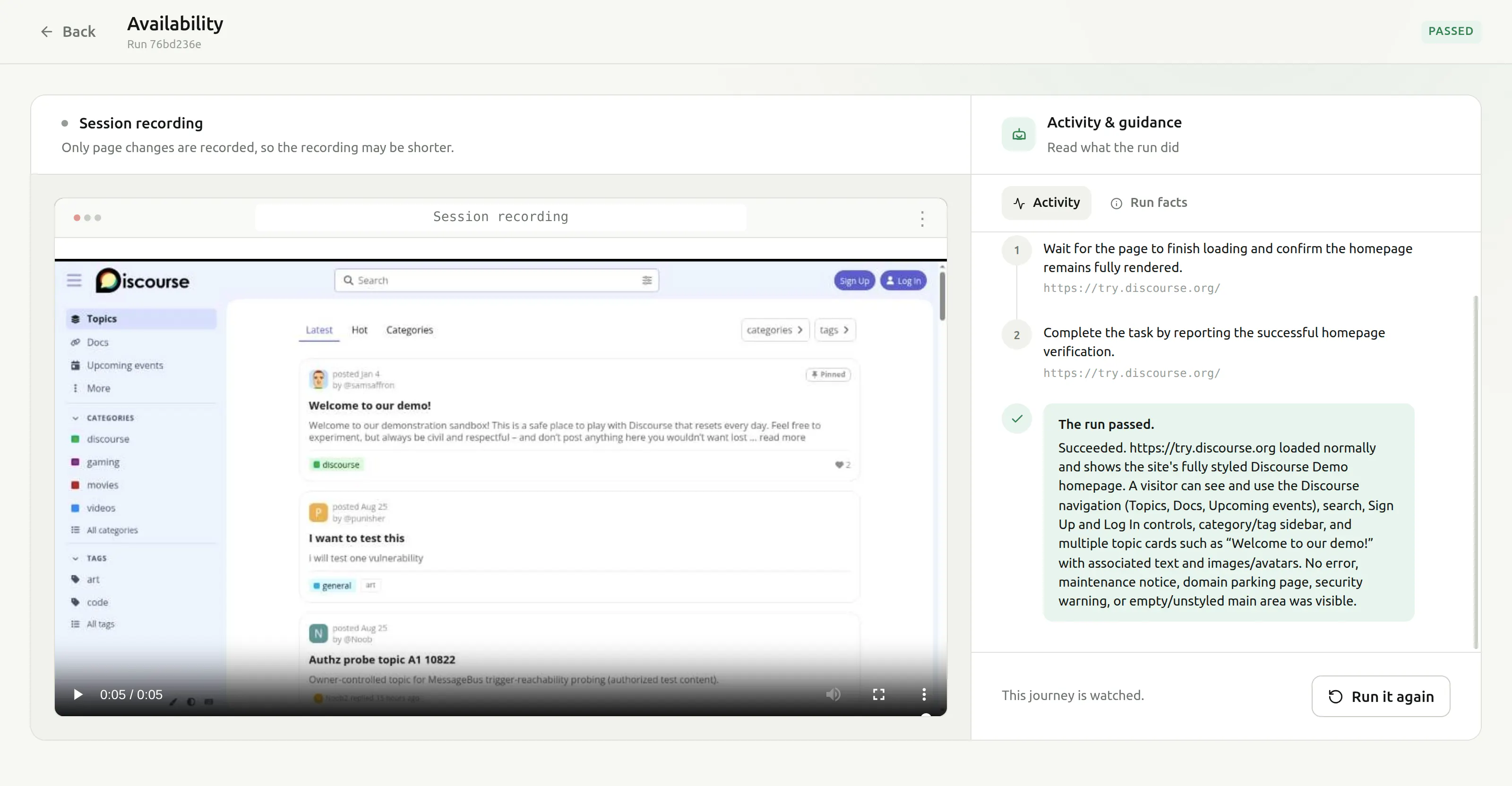Click the Run 76bd236e identifier text

click(164, 44)
